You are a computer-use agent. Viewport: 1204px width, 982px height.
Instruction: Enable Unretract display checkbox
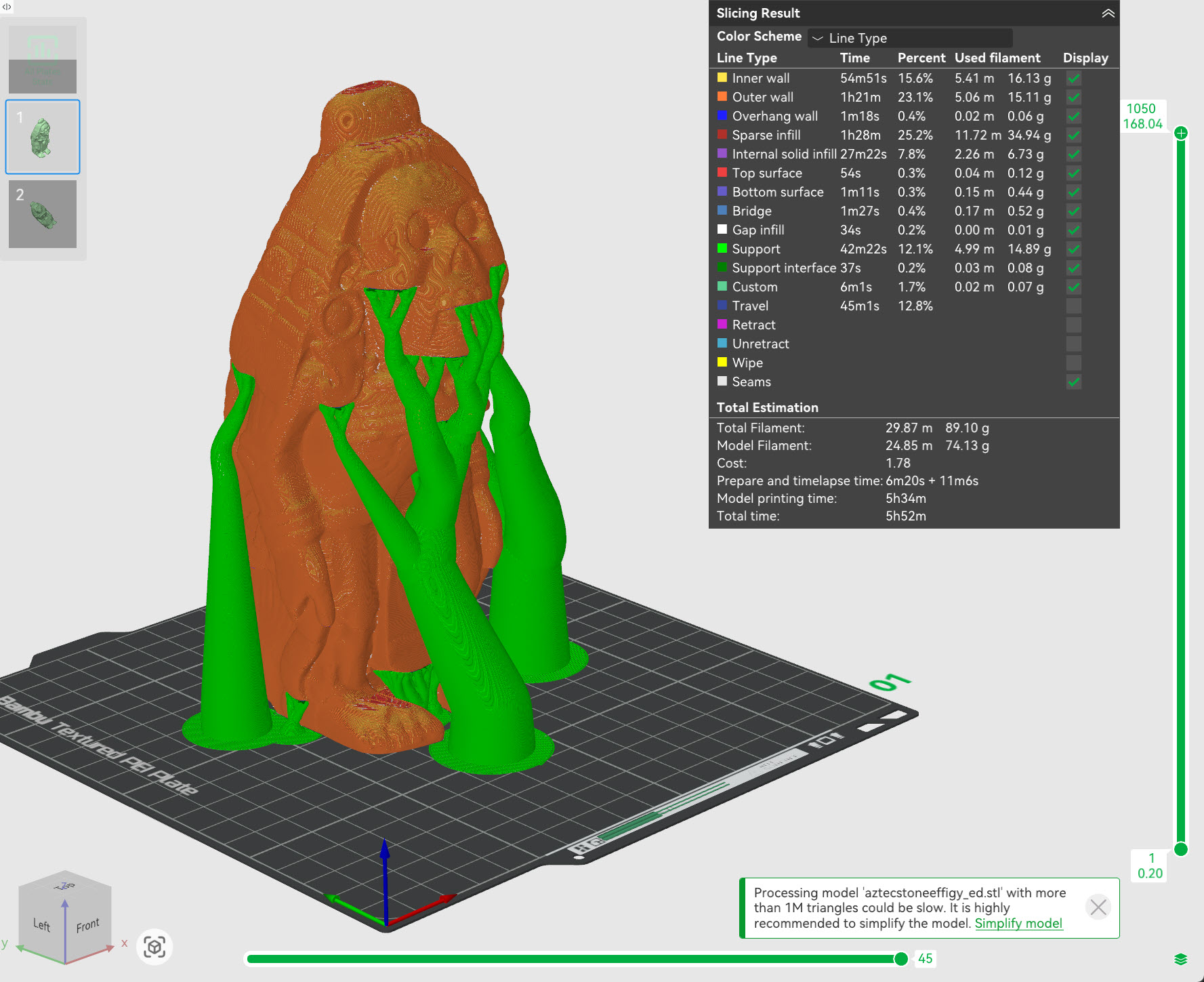tap(1073, 344)
